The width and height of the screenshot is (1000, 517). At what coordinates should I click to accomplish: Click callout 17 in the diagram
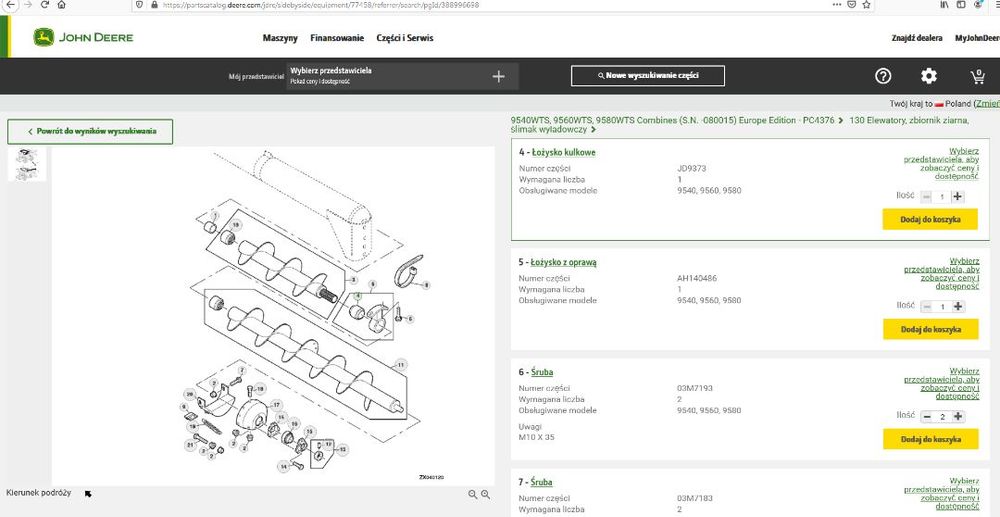click(276, 404)
